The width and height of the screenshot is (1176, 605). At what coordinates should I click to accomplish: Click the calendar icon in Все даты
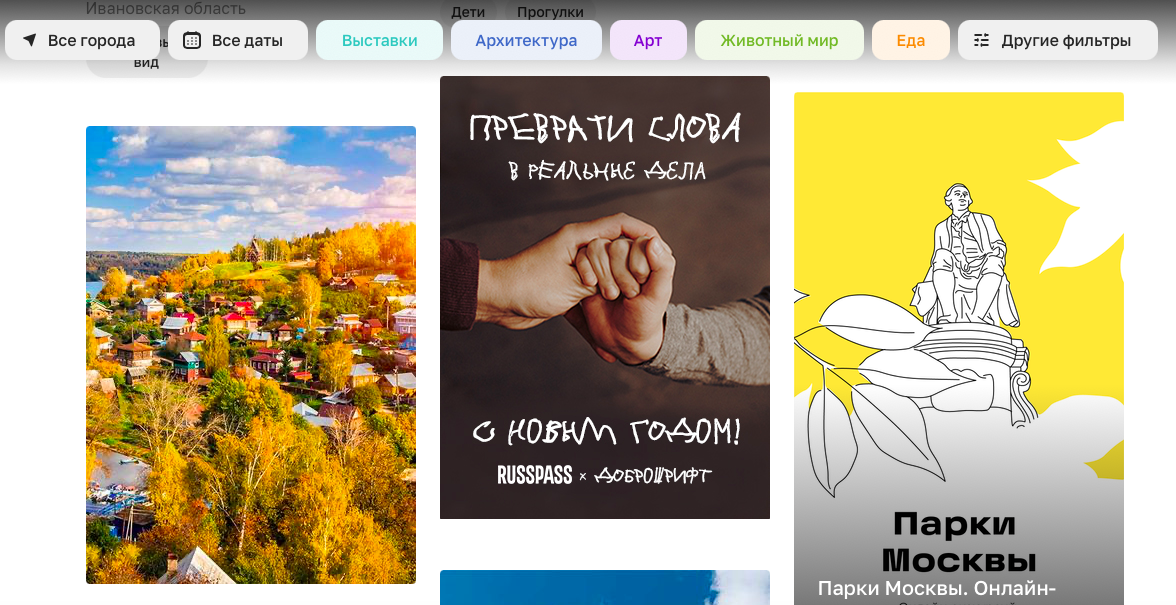point(192,40)
